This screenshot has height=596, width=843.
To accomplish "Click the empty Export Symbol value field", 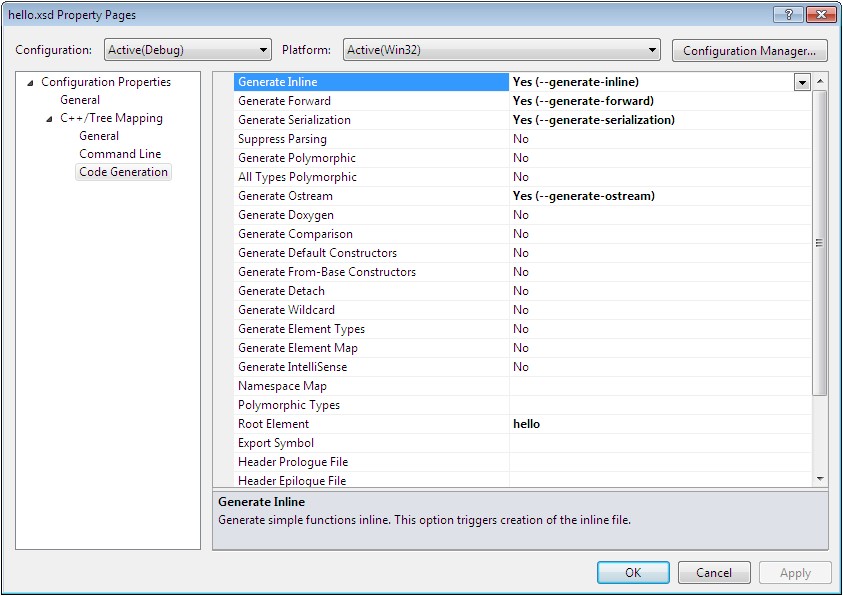I will pos(660,443).
